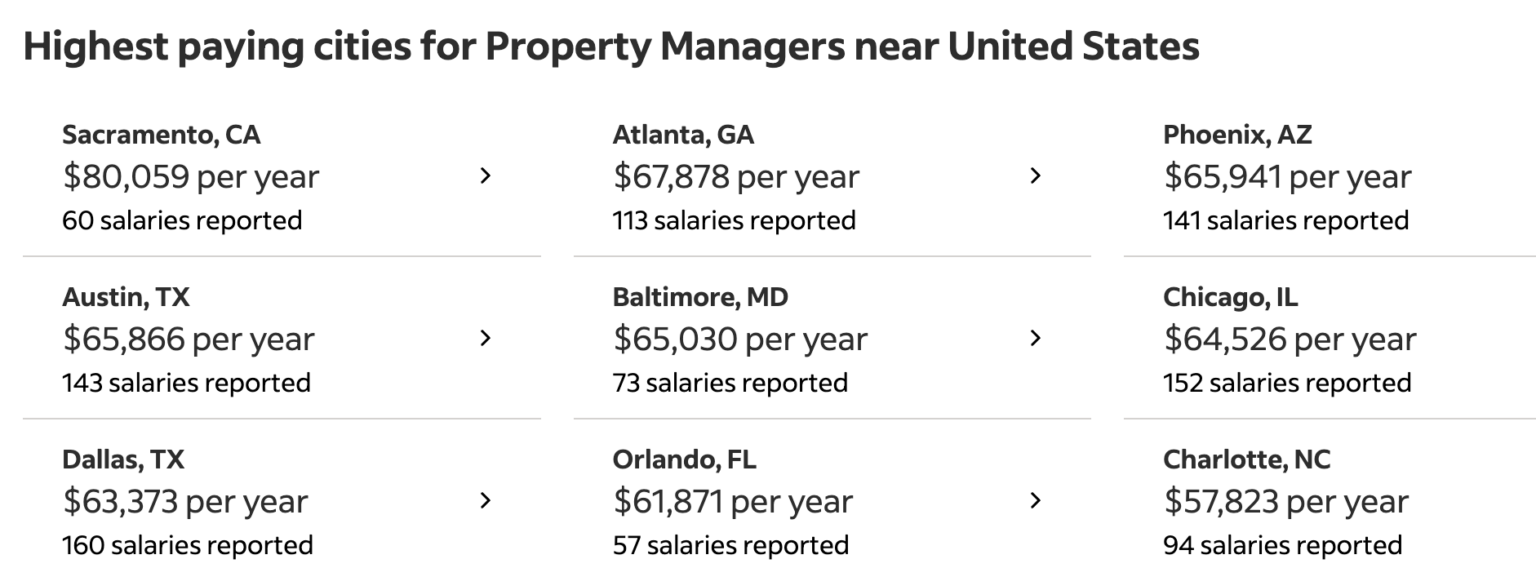Open Austin, TX details via its arrow
Viewport: 1536px width, 577px height.
[485, 338]
